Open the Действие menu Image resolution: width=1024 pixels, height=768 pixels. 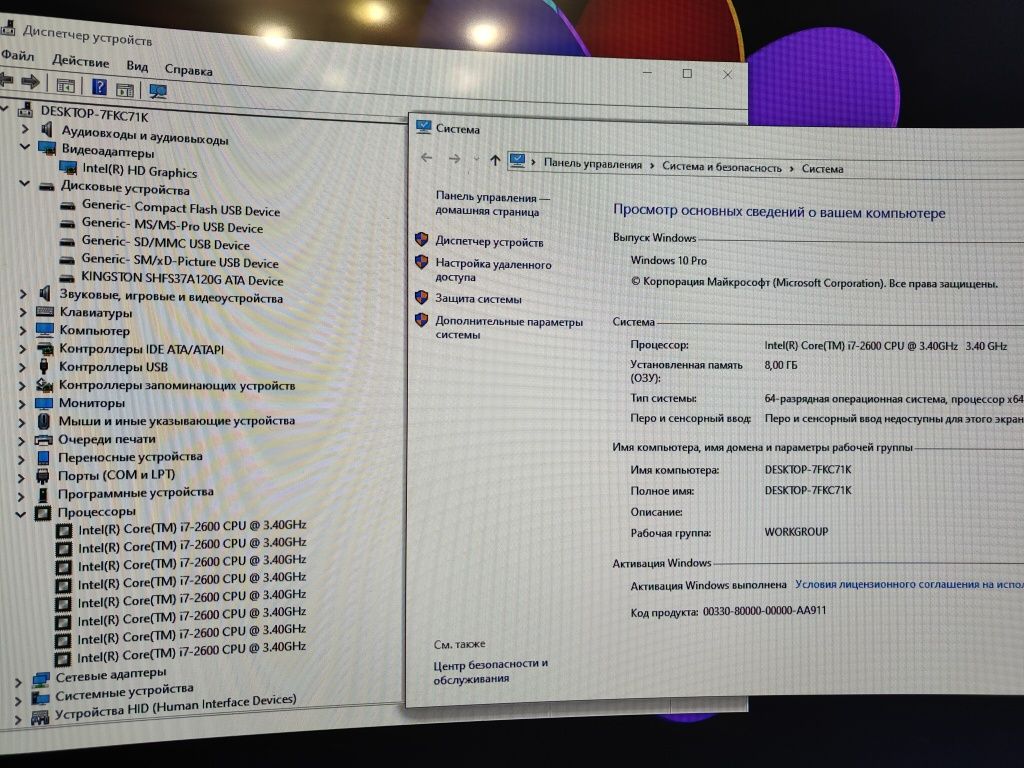81,61
